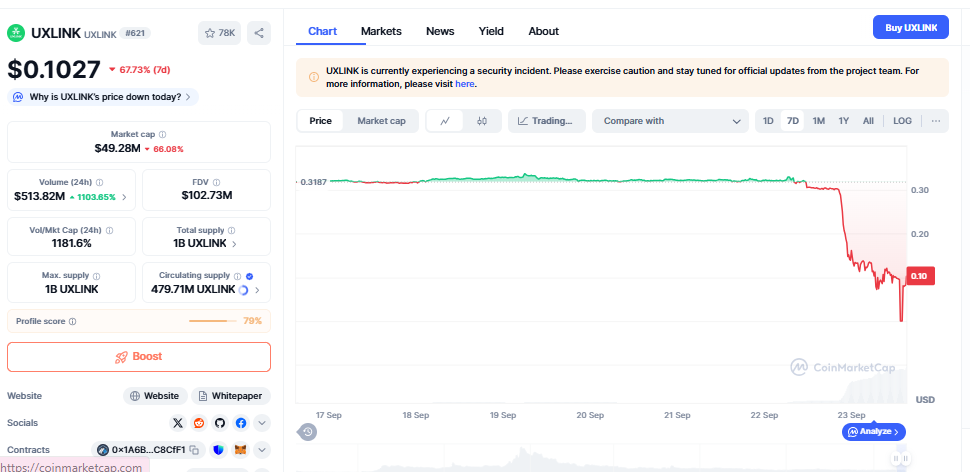970x472 pixels.
Task: Click the Profile score info icon
Action: pos(72,322)
